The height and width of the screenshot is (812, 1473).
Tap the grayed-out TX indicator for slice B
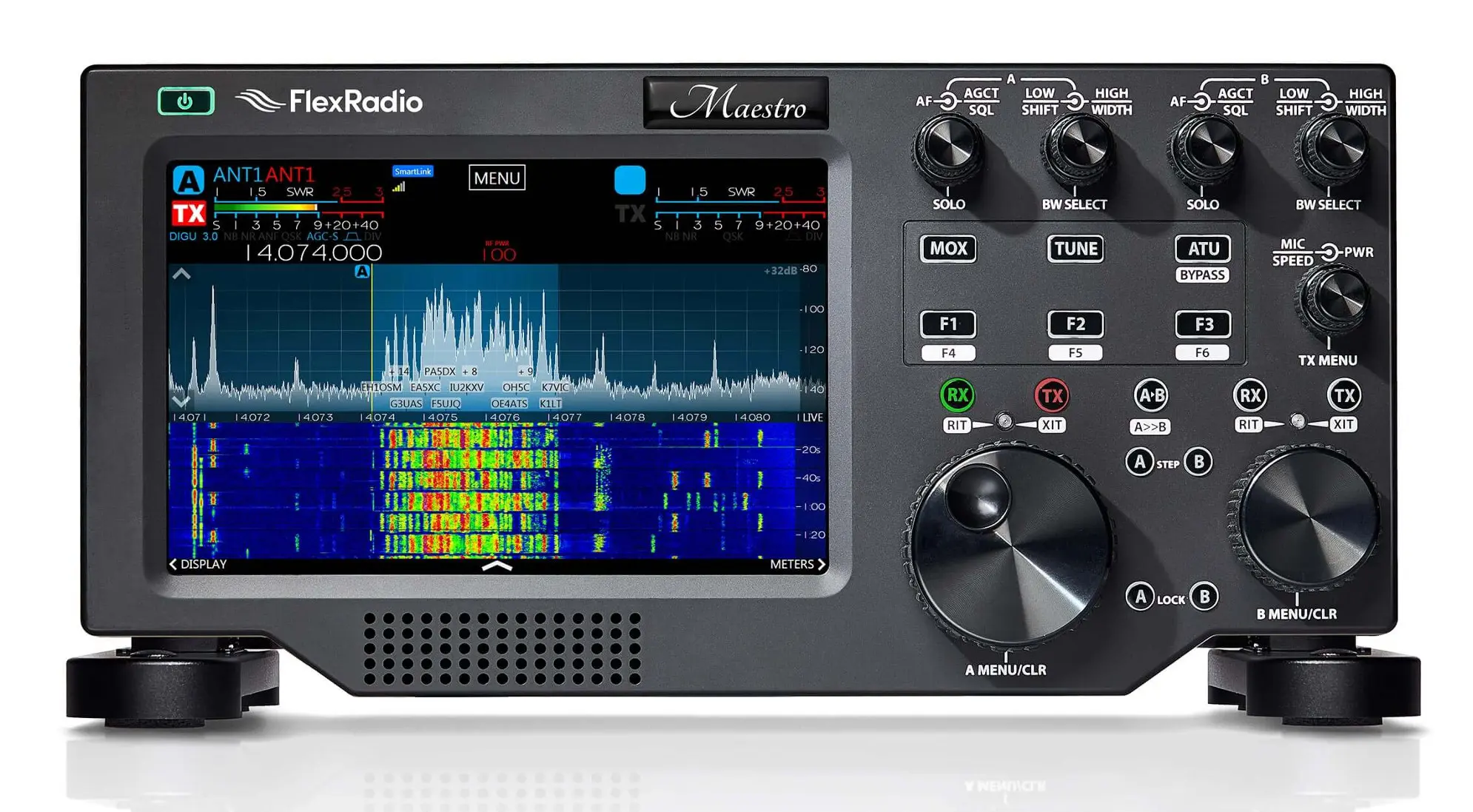pyautogui.click(x=630, y=214)
